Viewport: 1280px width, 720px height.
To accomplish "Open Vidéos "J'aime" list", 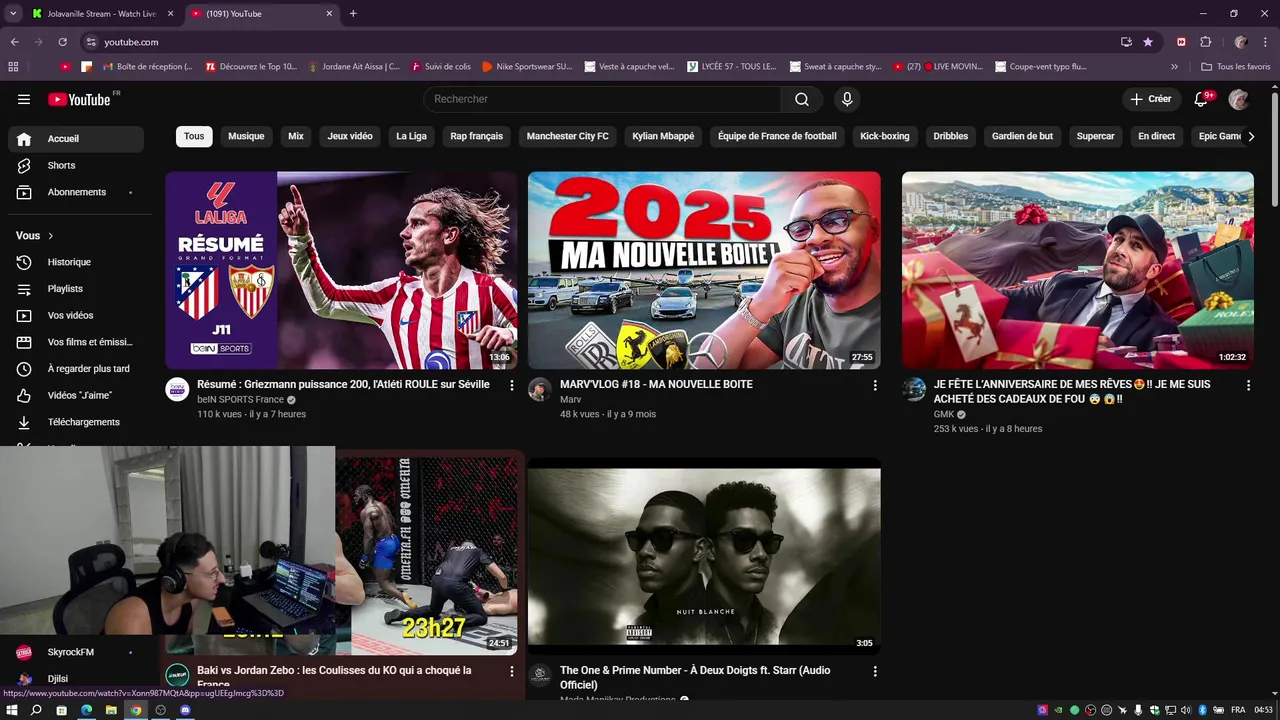I will tap(76, 395).
